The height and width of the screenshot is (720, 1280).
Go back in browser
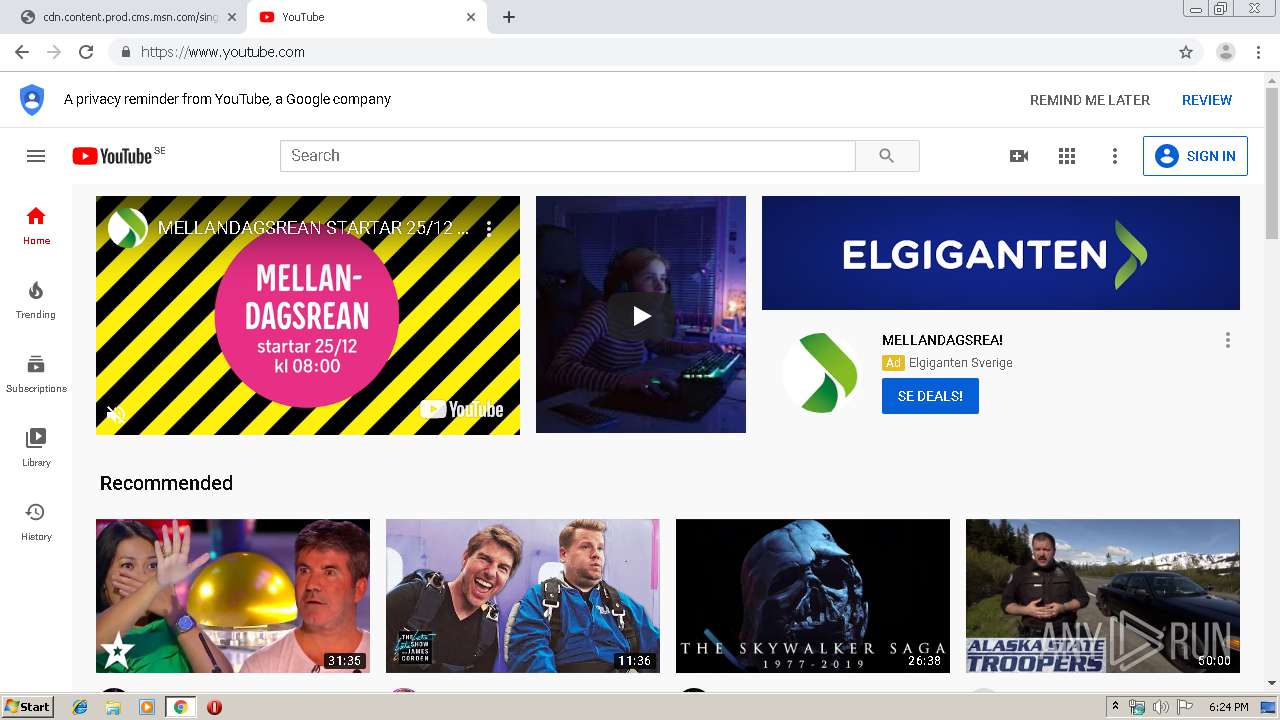(x=22, y=52)
